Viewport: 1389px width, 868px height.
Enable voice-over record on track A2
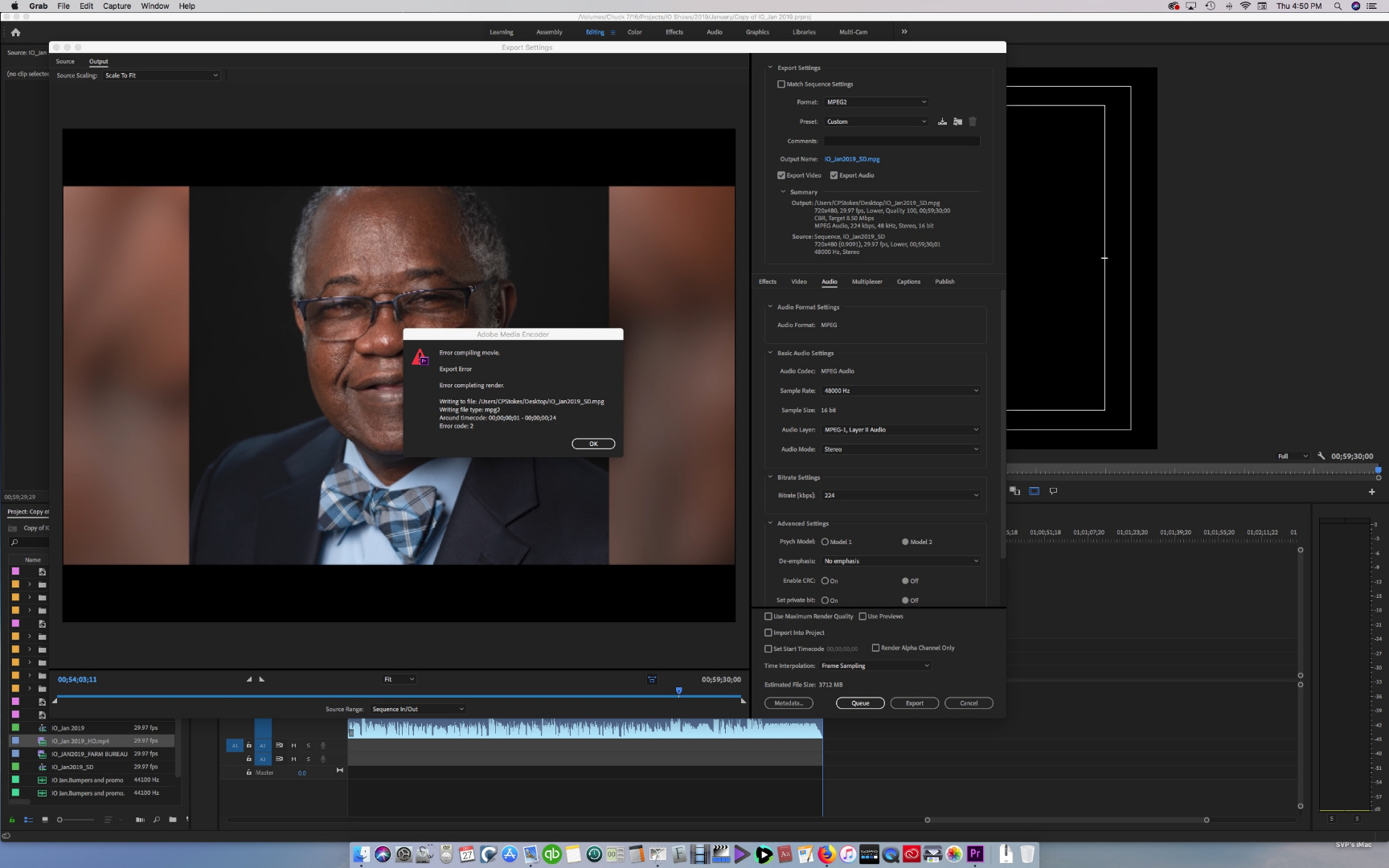[323, 745]
